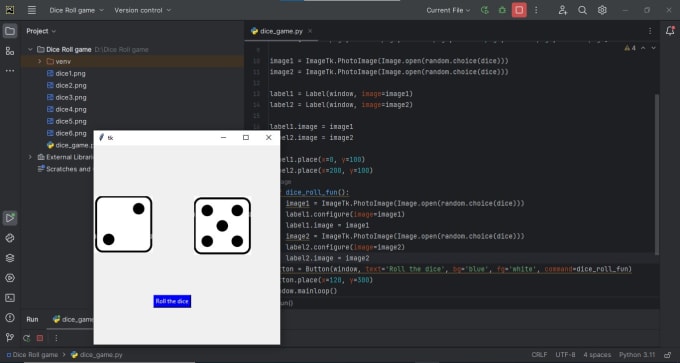Screen dimensions: 680x363
Task: Open editor tab options menu
Action: point(650,31)
